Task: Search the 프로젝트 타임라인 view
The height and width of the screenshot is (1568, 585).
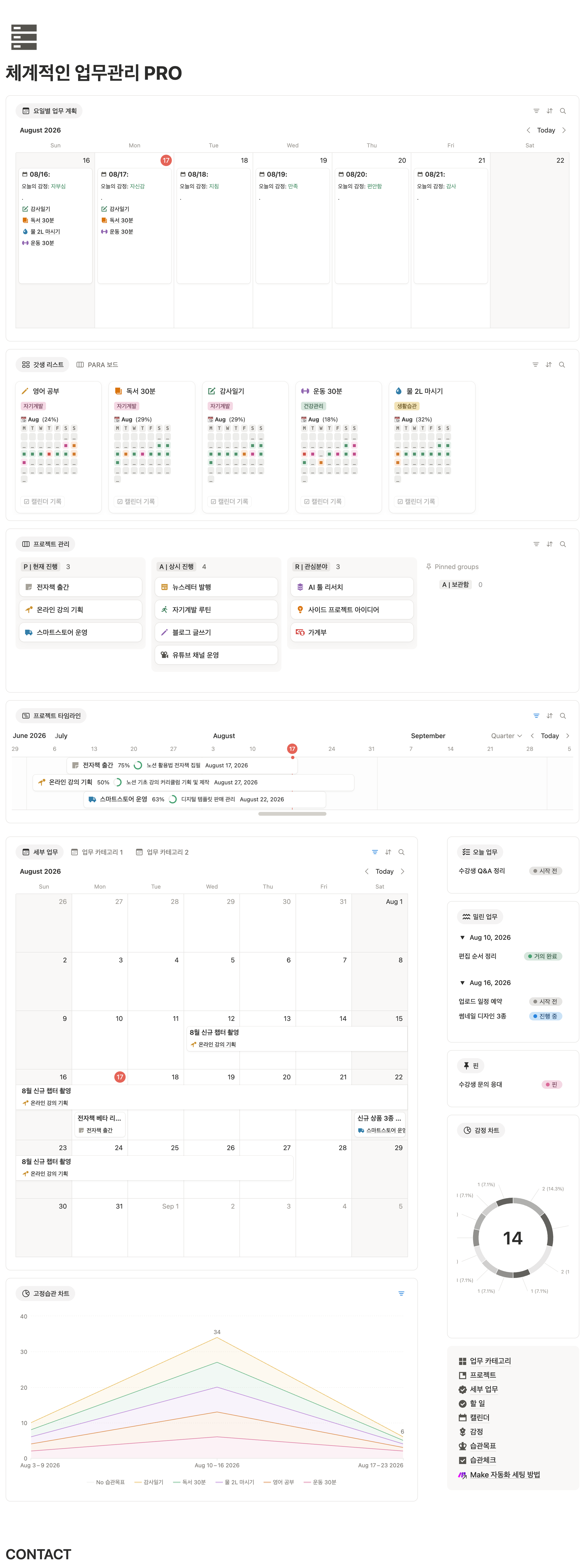Action: coord(563,716)
